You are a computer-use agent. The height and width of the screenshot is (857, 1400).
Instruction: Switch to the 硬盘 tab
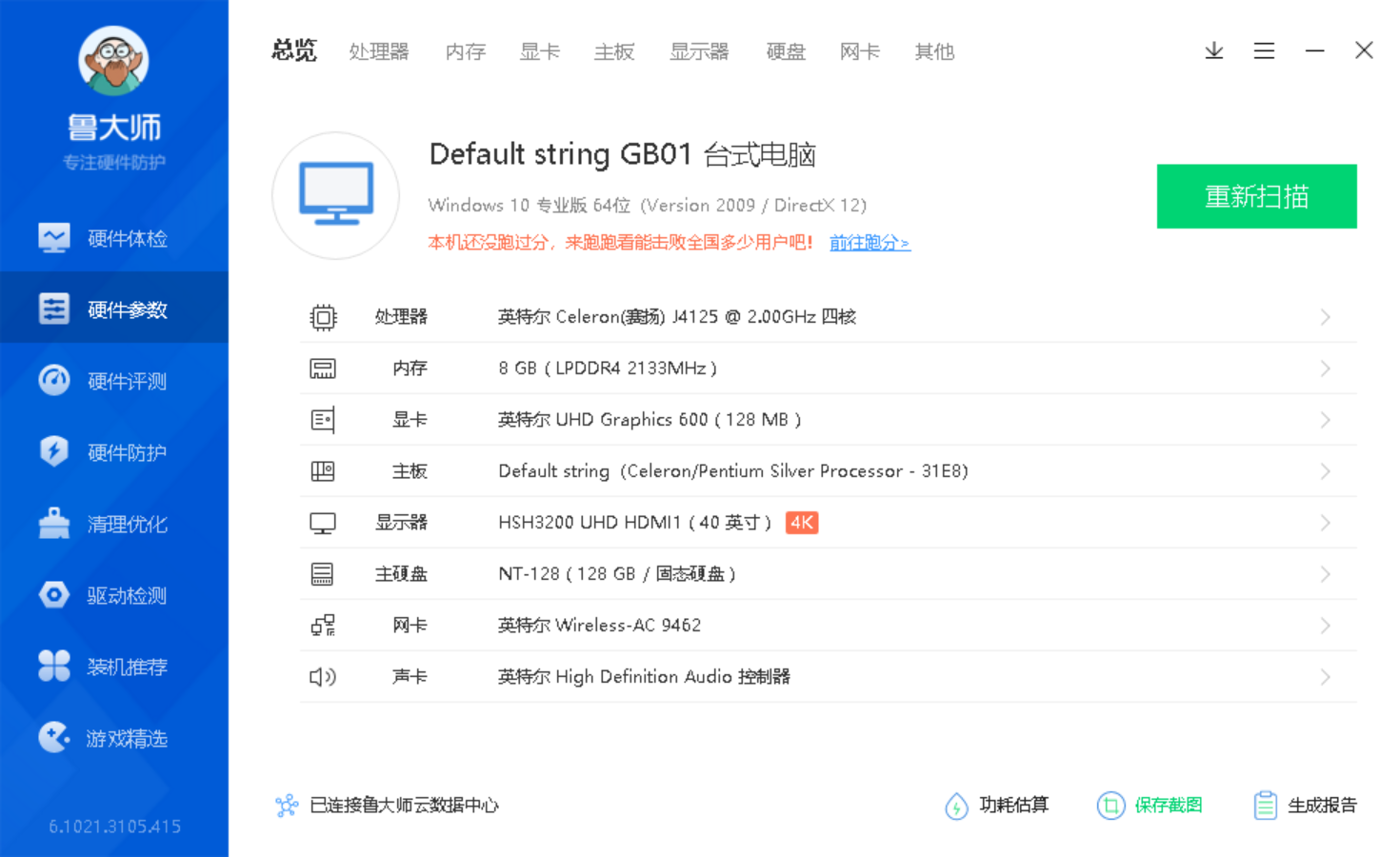786,51
